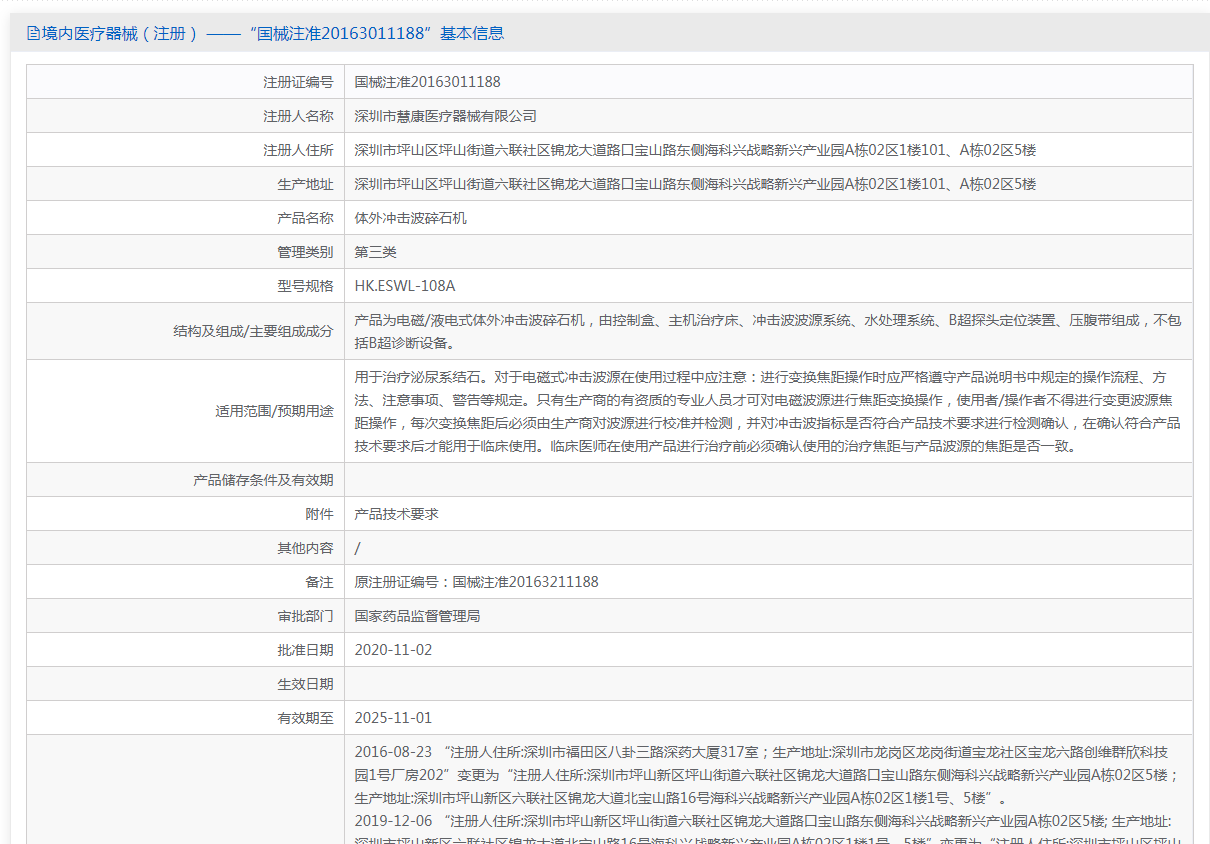Select the approval date 2020-11-02
This screenshot has width=1210, height=844.
393,650
